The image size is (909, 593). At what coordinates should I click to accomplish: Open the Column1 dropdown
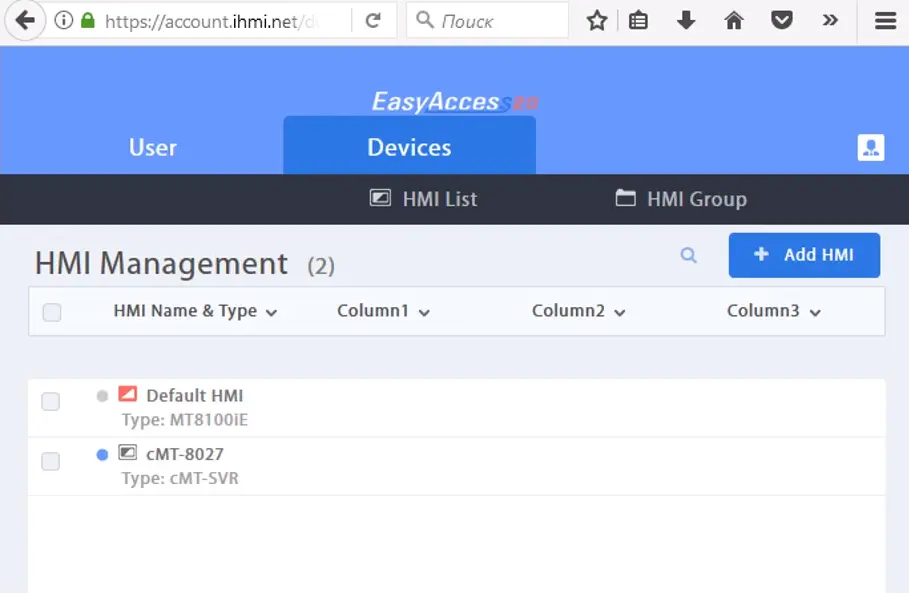click(x=383, y=311)
